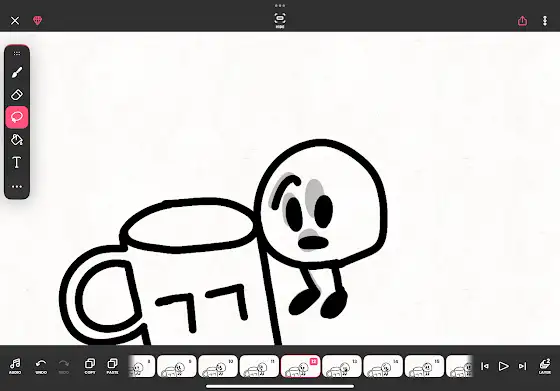Open the Share/export icon
The image size is (560, 391).
point(522,21)
